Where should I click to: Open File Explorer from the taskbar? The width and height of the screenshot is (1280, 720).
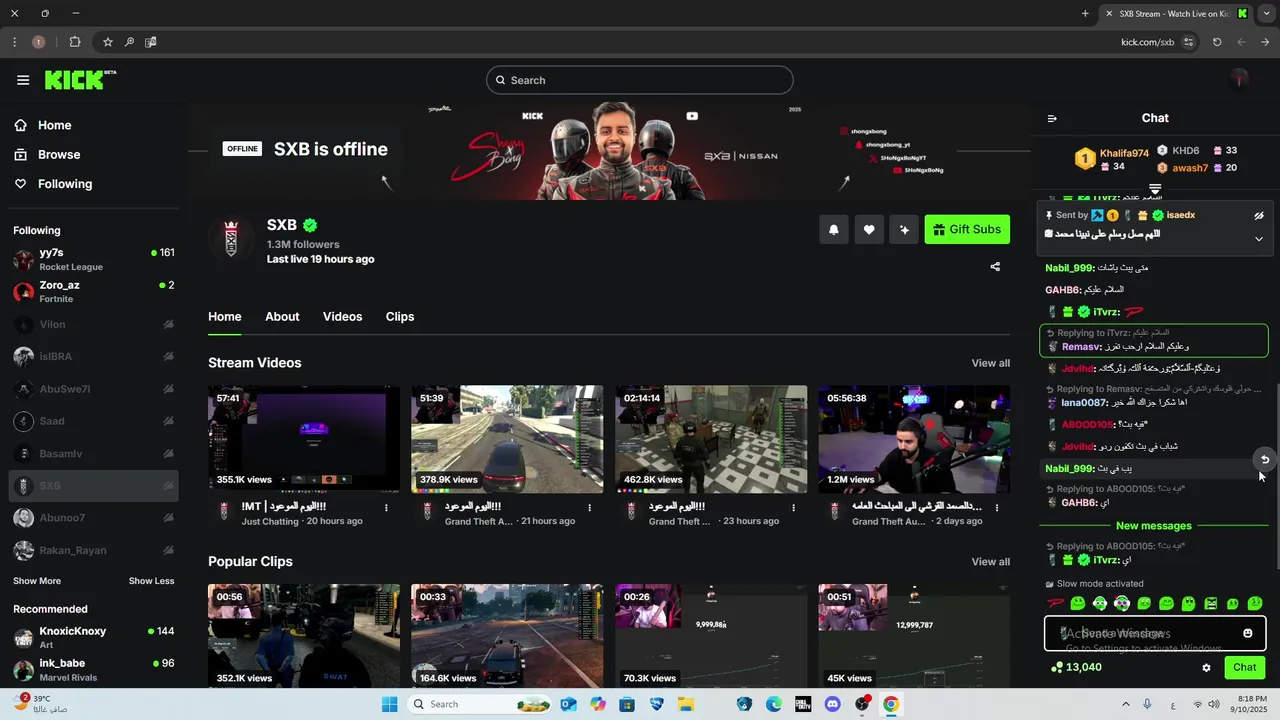pos(686,704)
